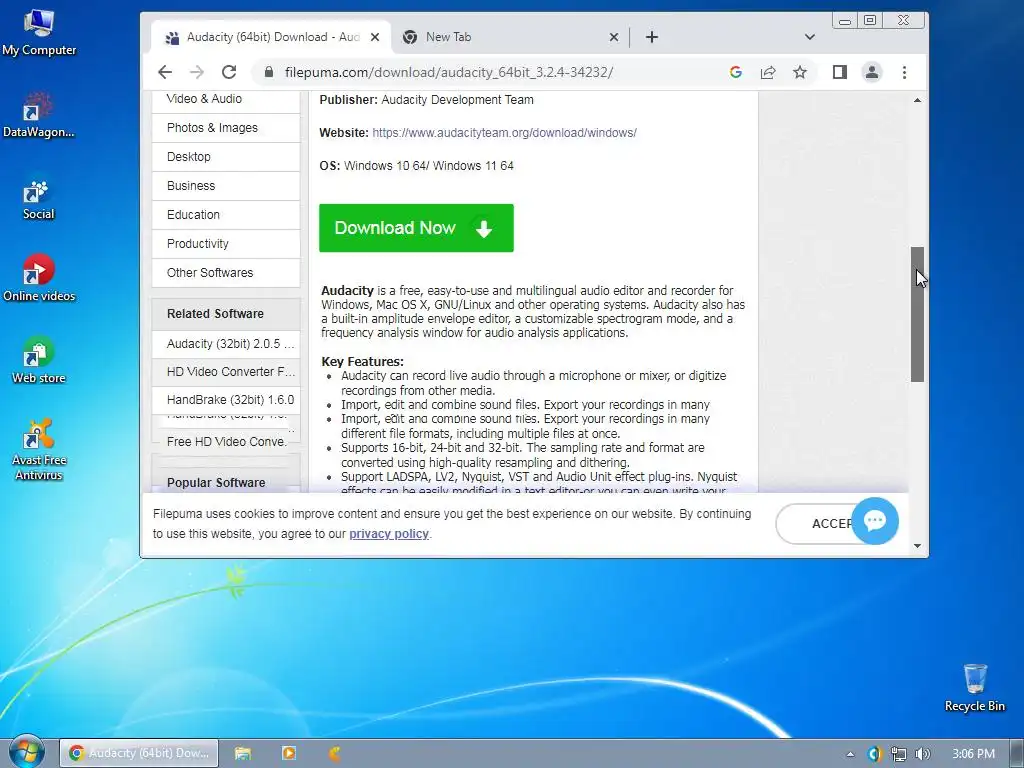The image size is (1024, 768).
Task: Click the green Download Now button
Action: 416,228
